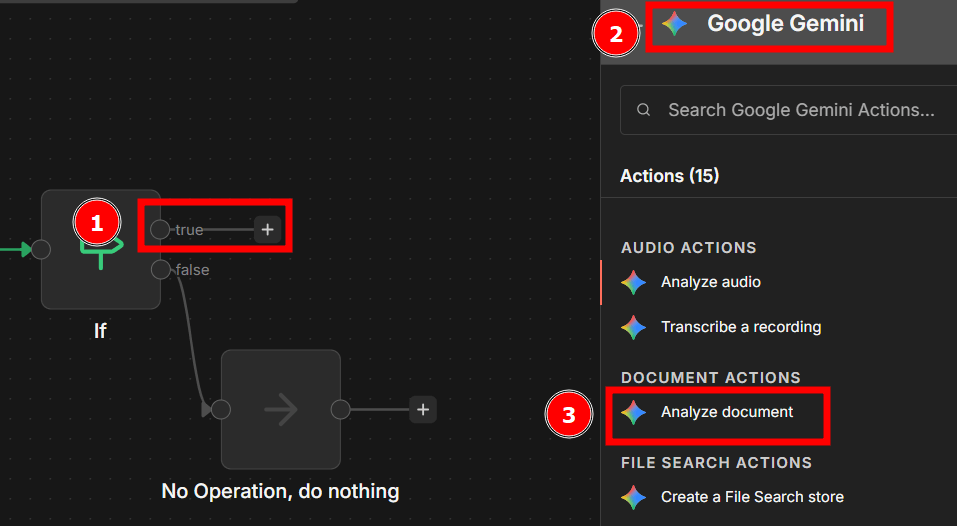Click the plus button on the true branch
The width and height of the screenshot is (957, 526).
tap(267, 229)
